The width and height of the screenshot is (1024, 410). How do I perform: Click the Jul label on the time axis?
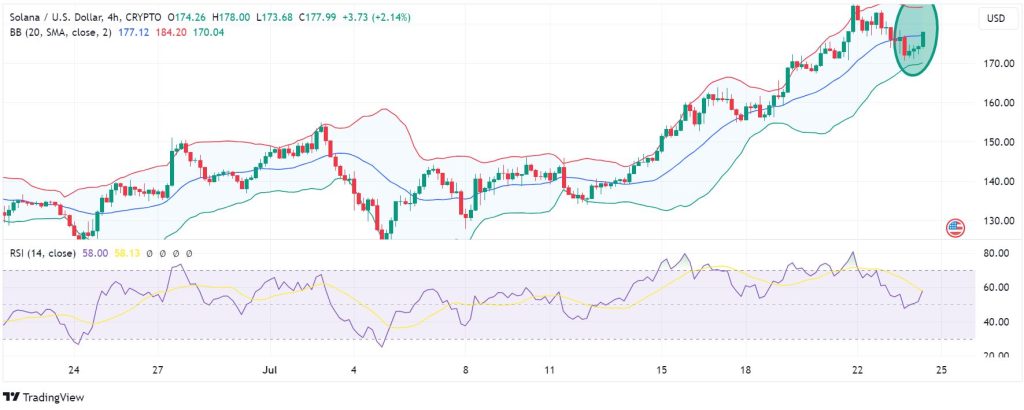coord(269,370)
